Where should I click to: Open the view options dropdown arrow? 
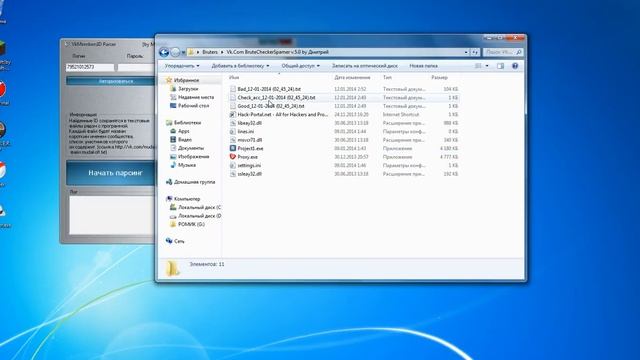pos(487,66)
